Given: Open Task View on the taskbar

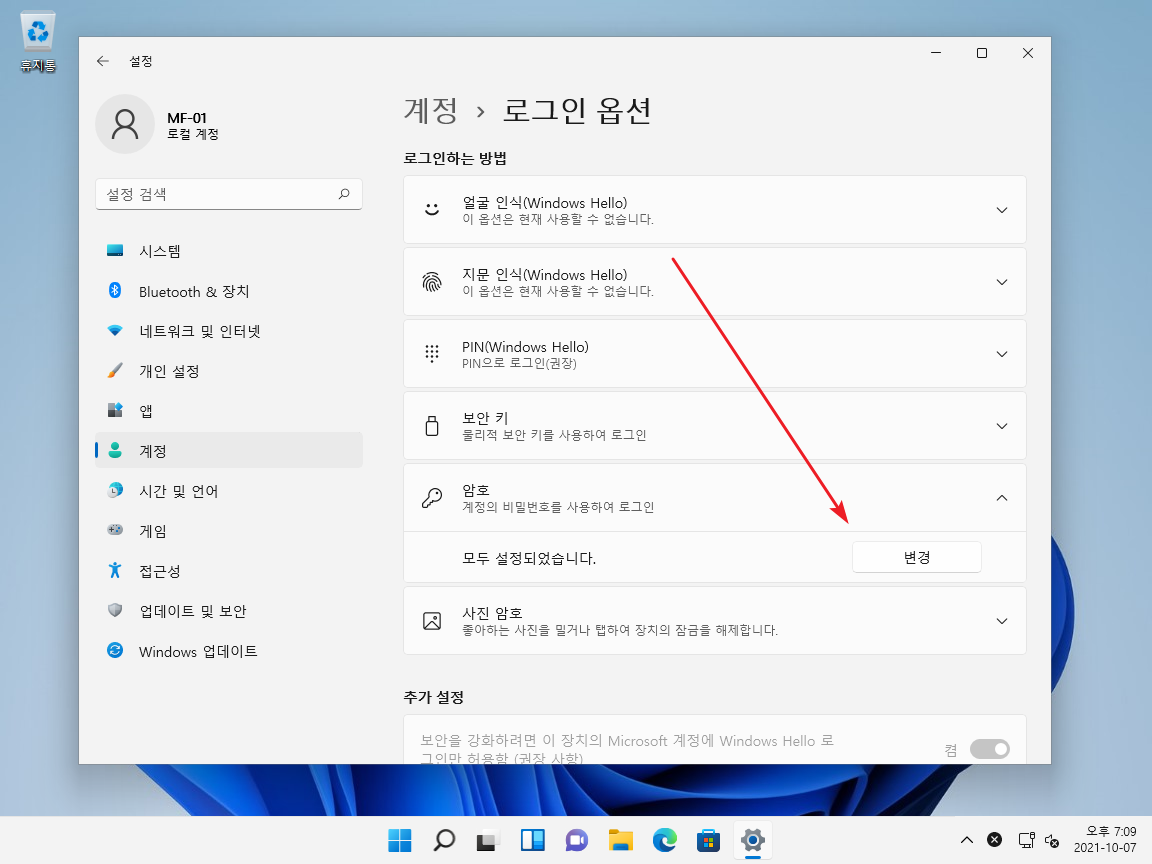Looking at the screenshot, I should [x=488, y=840].
